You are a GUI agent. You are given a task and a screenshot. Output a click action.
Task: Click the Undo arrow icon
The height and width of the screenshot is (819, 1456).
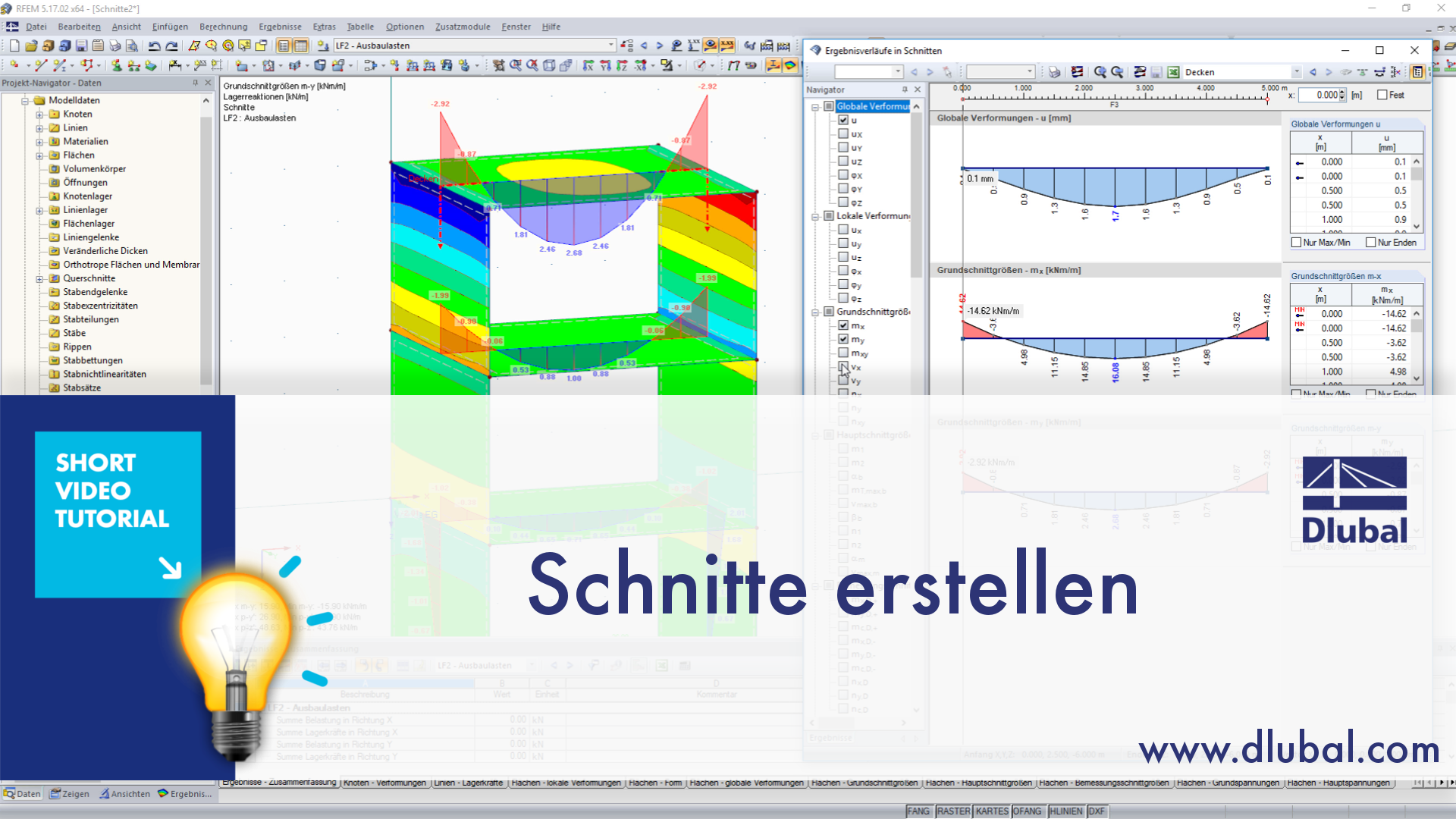(x=155, y=45)
